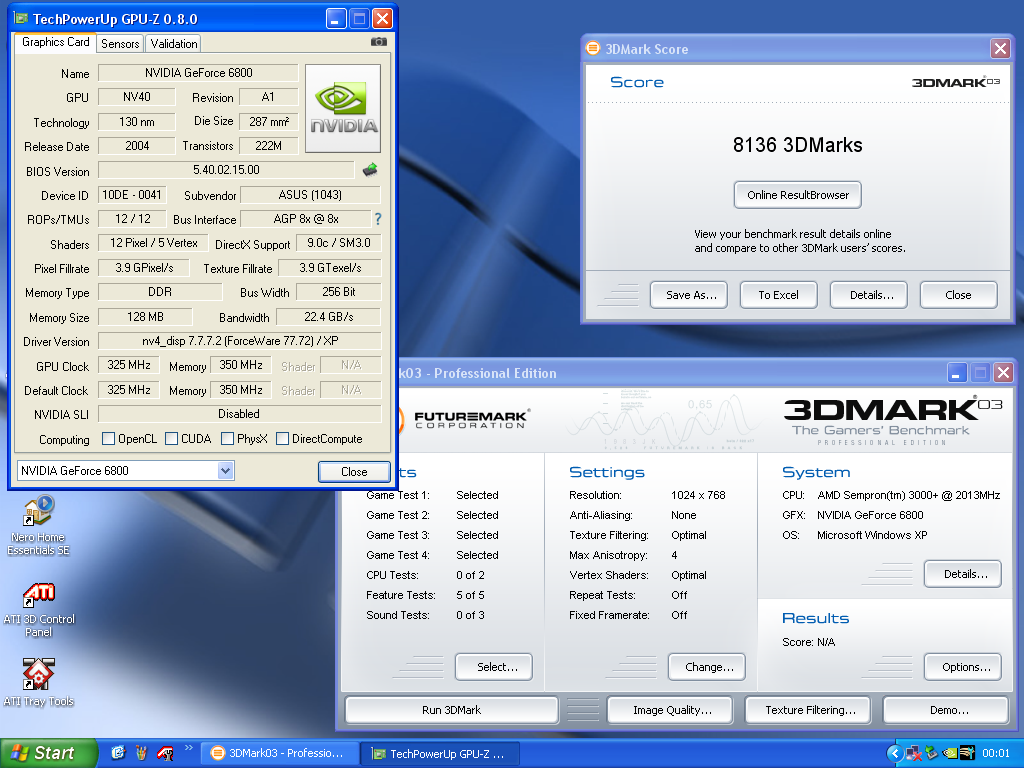Open Nero Home Essentials SE desktop icon
1024x768 pixels.
[x=38, y=526]
